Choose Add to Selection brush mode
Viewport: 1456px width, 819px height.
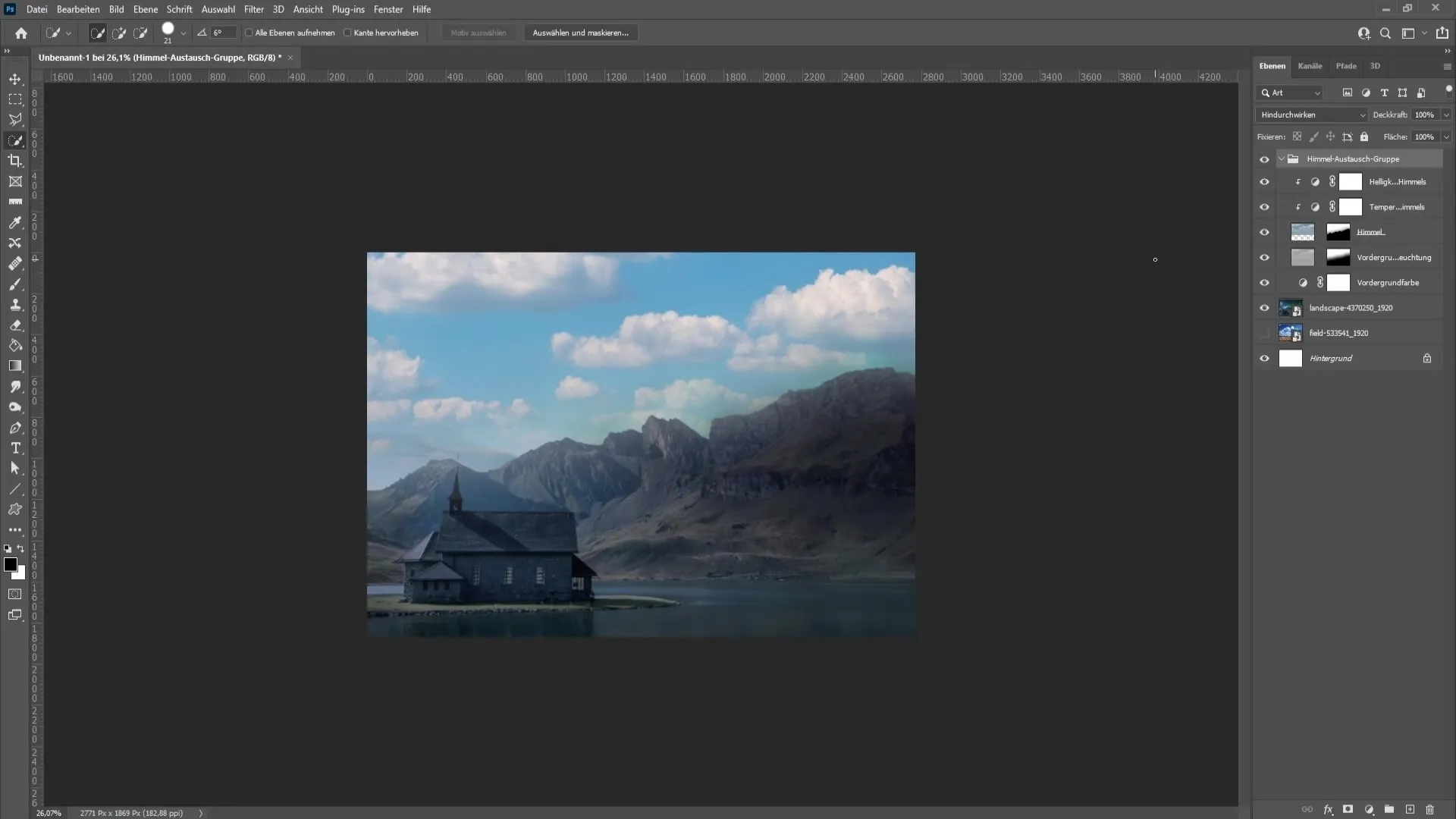click(x=119, y=33)
